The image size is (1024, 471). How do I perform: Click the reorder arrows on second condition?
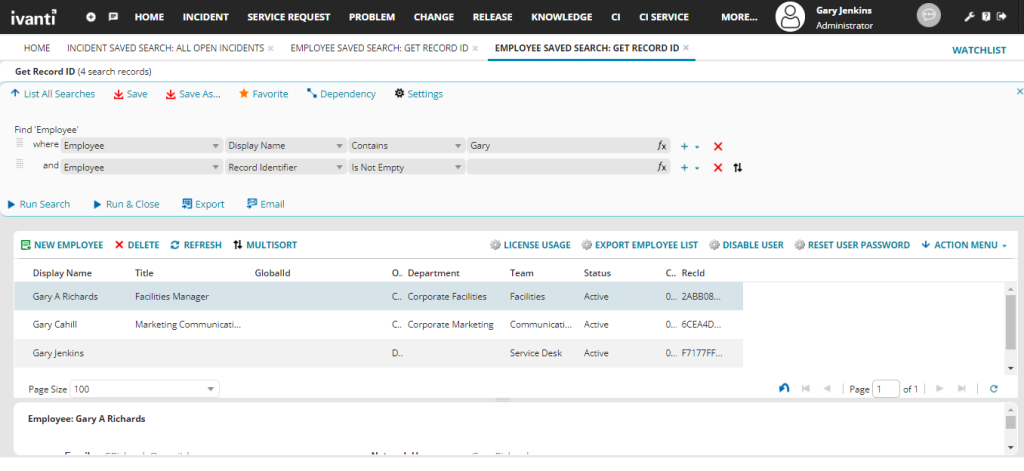[x=737, y=167]
